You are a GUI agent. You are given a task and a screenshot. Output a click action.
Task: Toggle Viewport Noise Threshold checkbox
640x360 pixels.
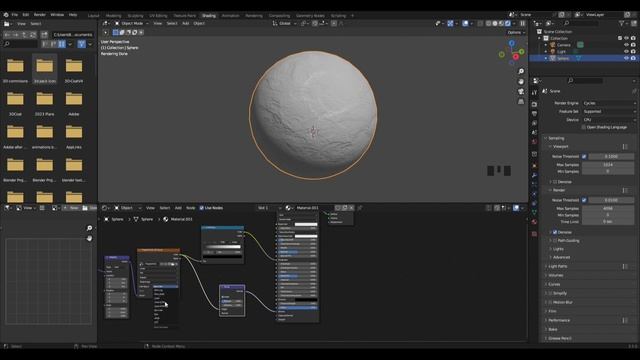[x=584, y=156]
